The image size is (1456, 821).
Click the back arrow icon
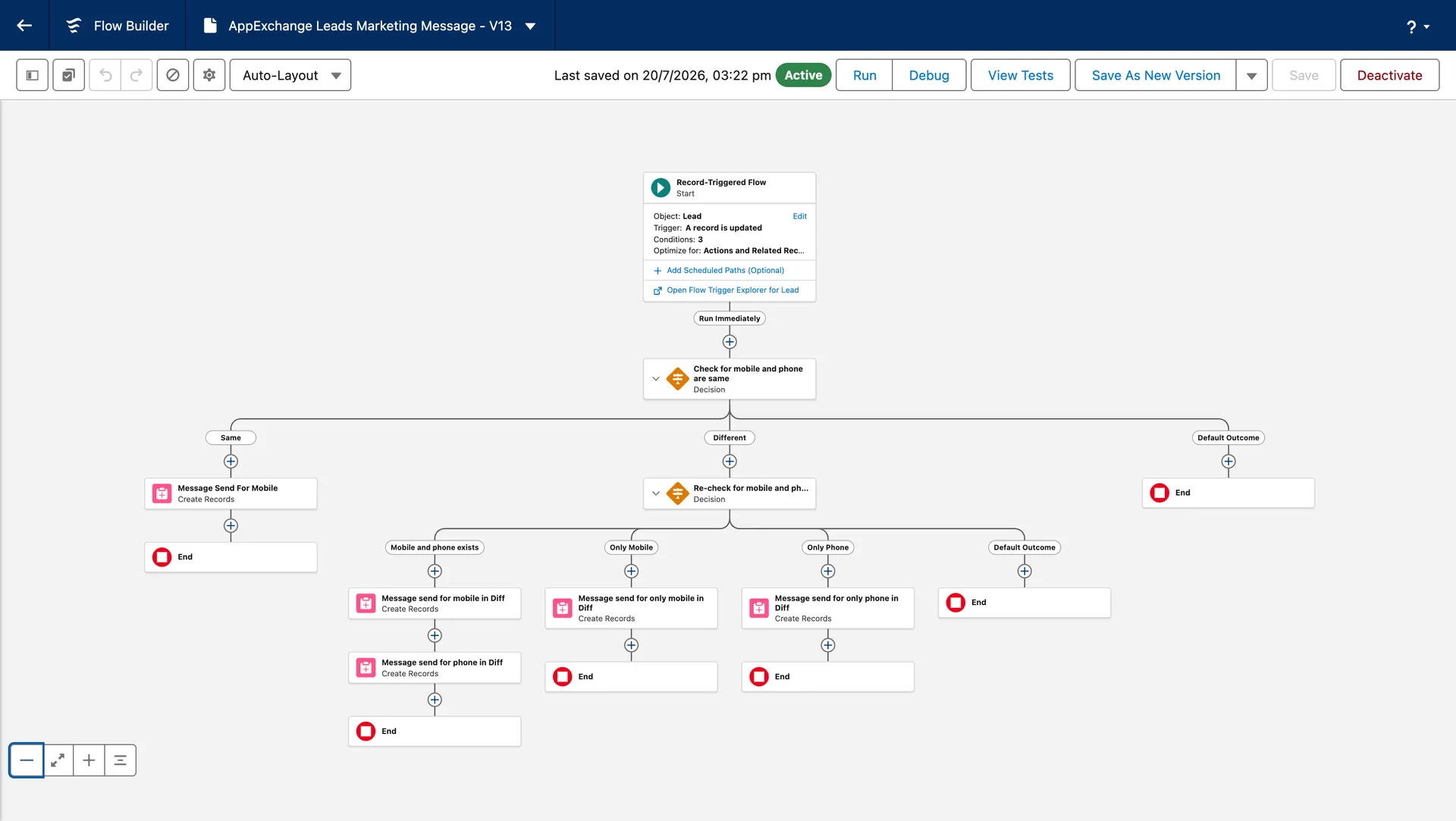pos(24,26)
